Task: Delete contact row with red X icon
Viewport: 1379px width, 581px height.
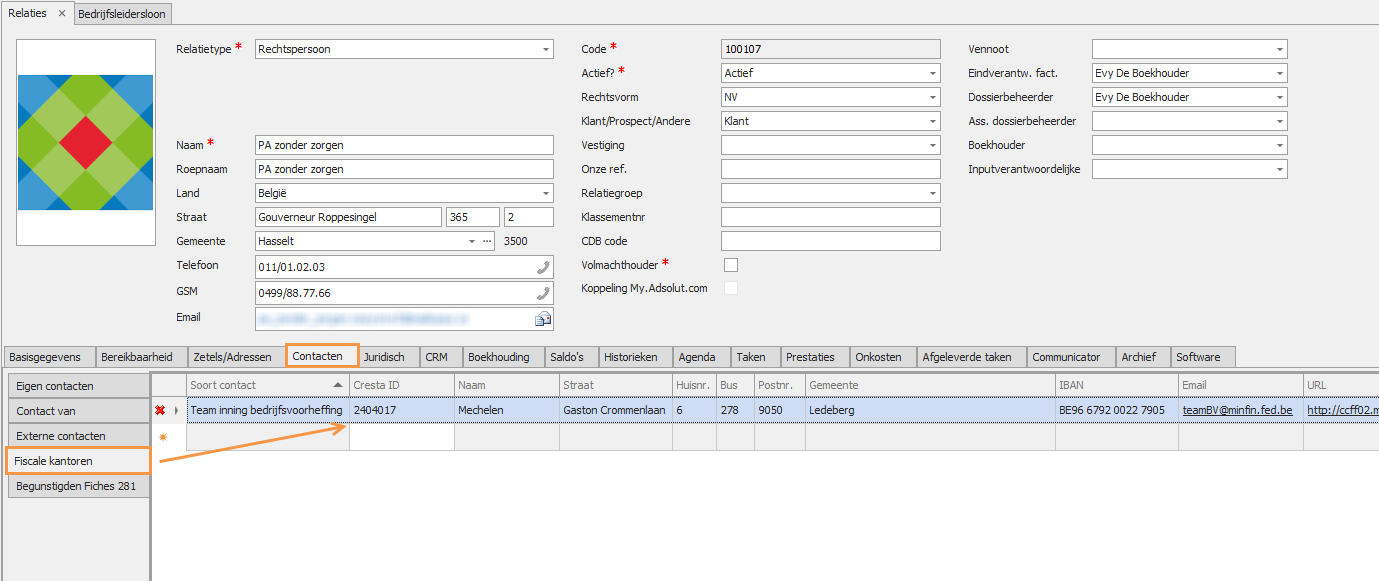Action: point(160,410)
